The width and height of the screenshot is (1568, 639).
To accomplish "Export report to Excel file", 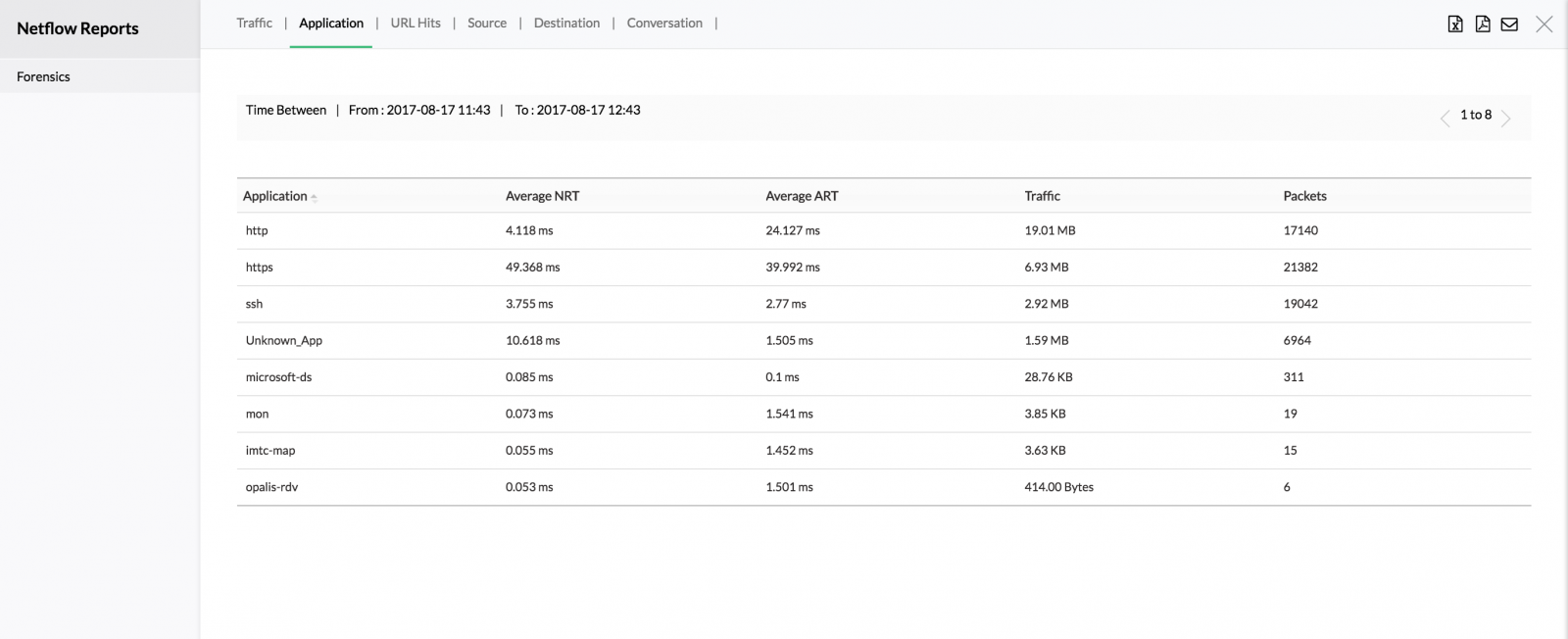I will [x=1455, y=25].
